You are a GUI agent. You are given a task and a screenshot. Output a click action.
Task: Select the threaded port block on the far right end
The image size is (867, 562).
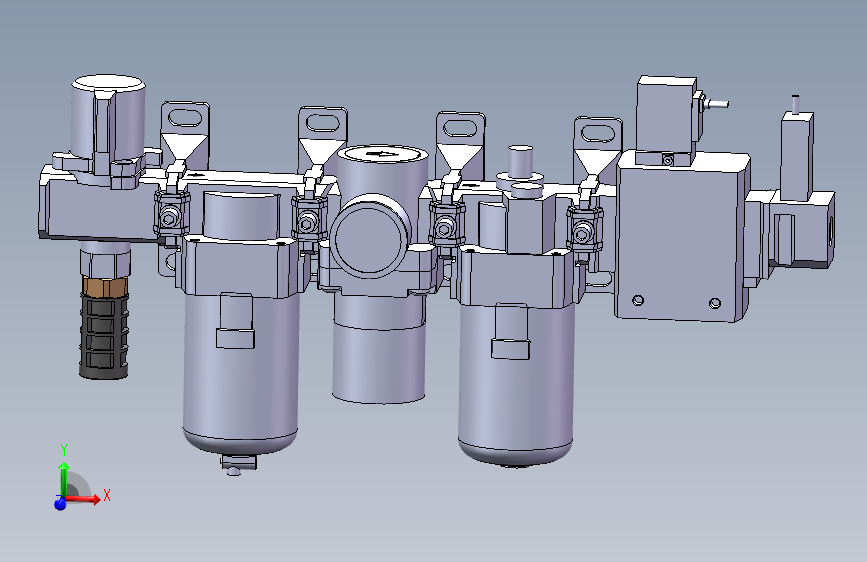(802, 230)
